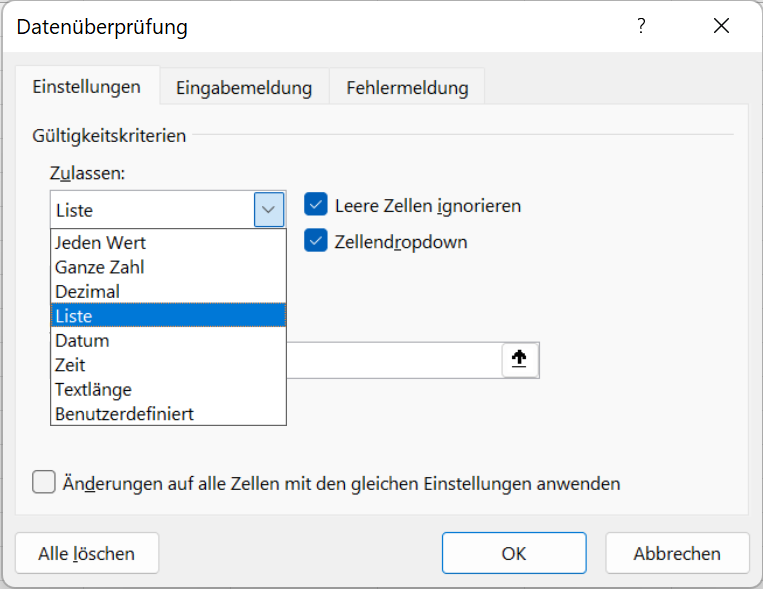The width and height of the screenshot is (763, 589).
Task: Click inside the source input field
Action: (x=394, y=360)
